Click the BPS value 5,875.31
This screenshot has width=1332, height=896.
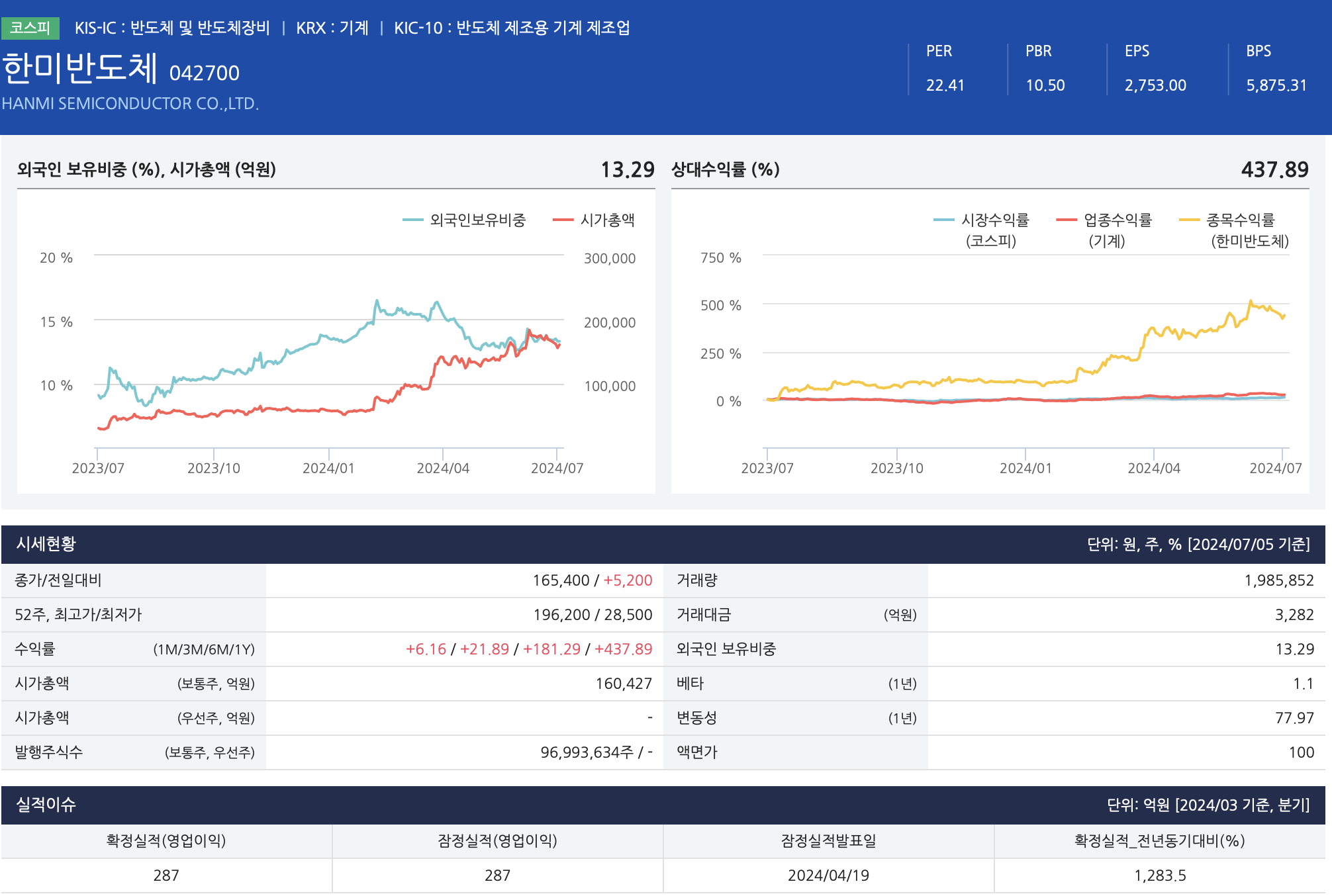(x=1276, y=85)
